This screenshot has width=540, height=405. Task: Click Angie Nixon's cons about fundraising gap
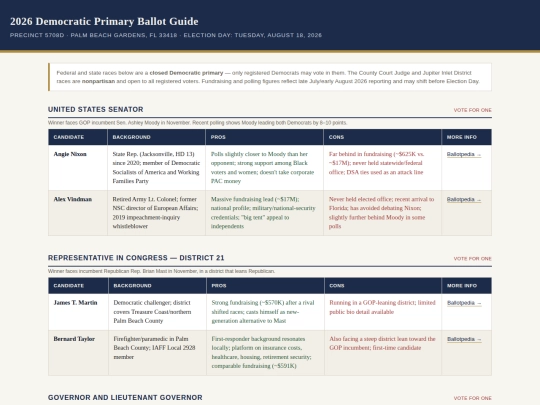coord(376,163)
